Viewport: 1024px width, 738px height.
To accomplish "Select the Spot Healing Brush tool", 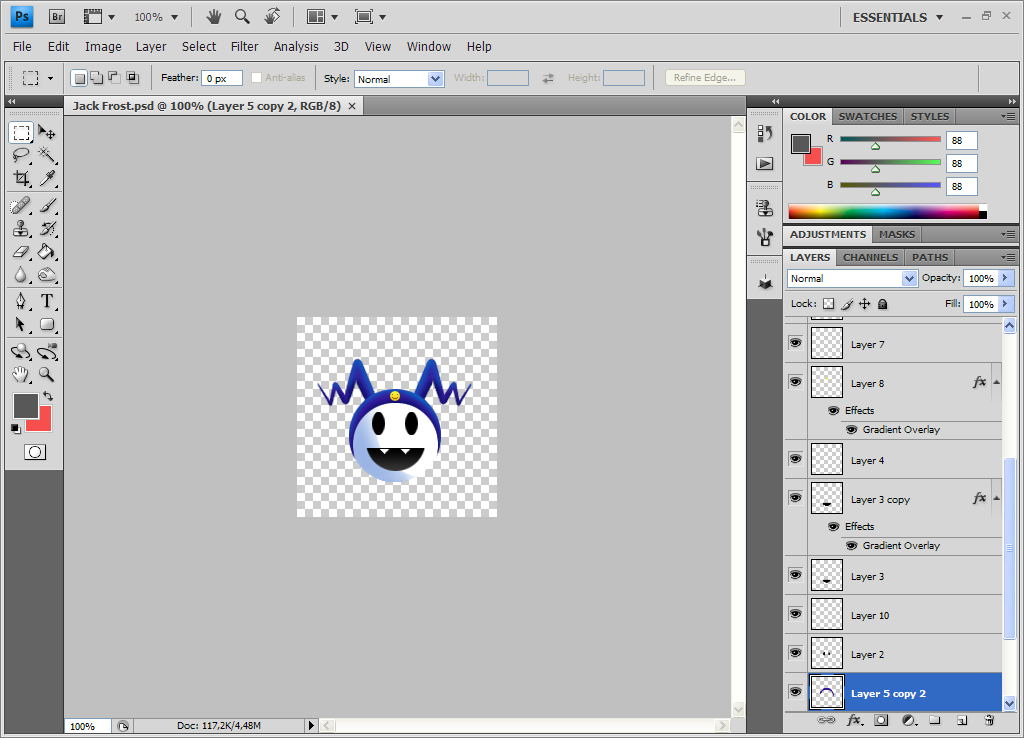I will pyautogui.click(x=21, y=206).
